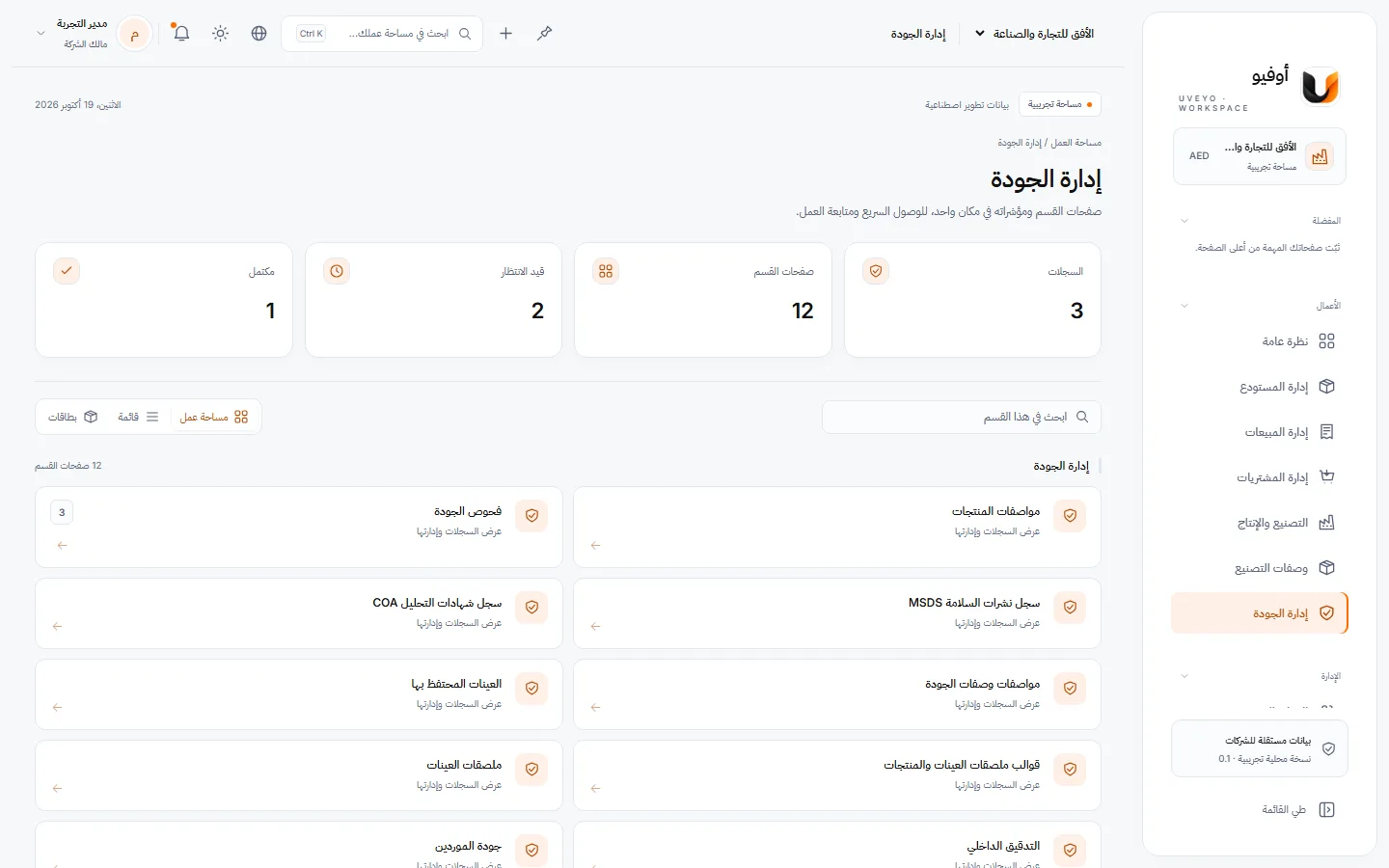Click the arrow on قوالب ملصقات العينات والمنتجات card
This screenshot has width=1389, height=868.
coord(596,789)
